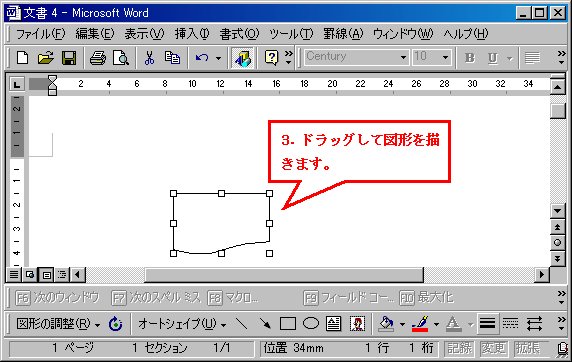Image resolution: width=572 pixels, height=362 pixels.
Task: Open the 挿入 menu
Action: click(x=192, y=34)
